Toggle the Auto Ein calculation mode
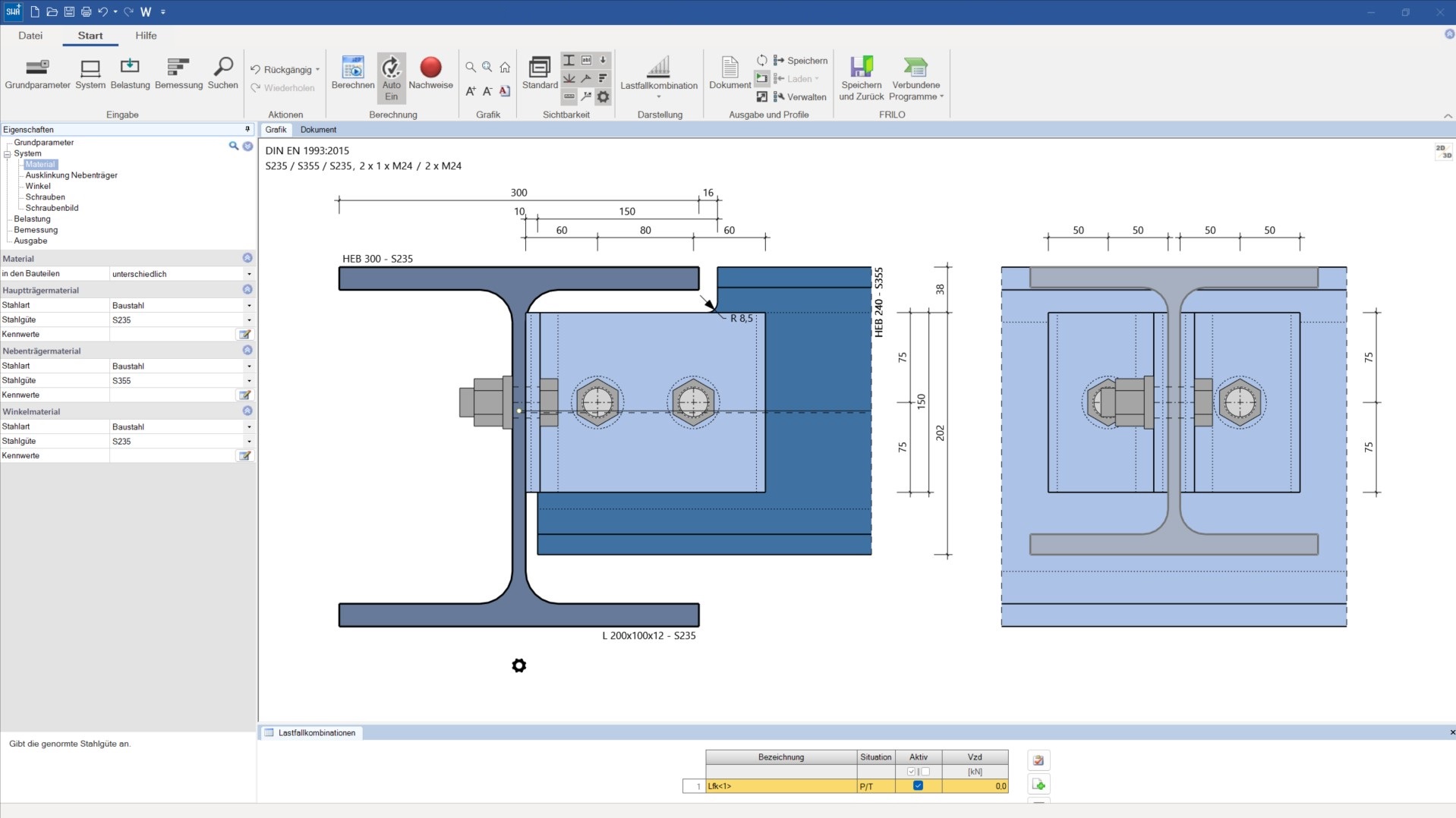 coord(391,77)
